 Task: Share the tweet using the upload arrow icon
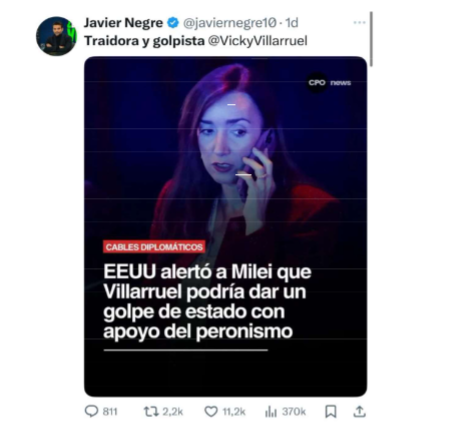pos(360,412)
